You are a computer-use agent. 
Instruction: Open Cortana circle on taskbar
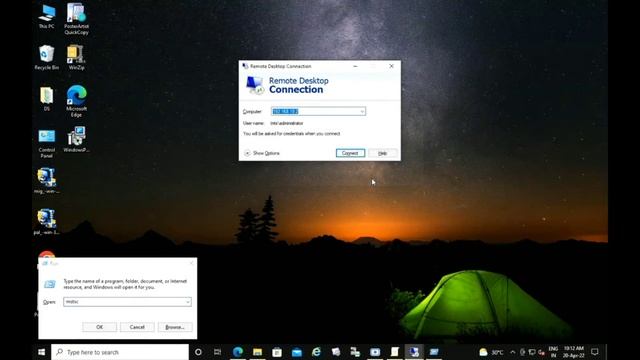198,352
